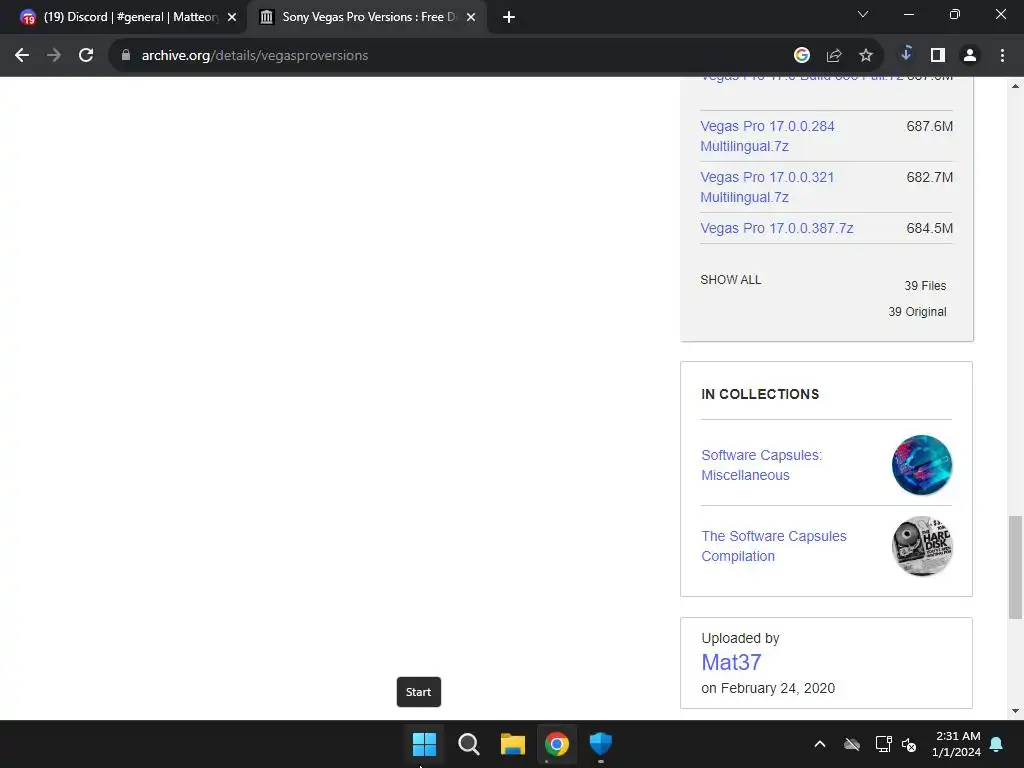Viewport: 1024px width, 768px height.
Task: Select the 682.7M file size text
Action: pos(929,177)
